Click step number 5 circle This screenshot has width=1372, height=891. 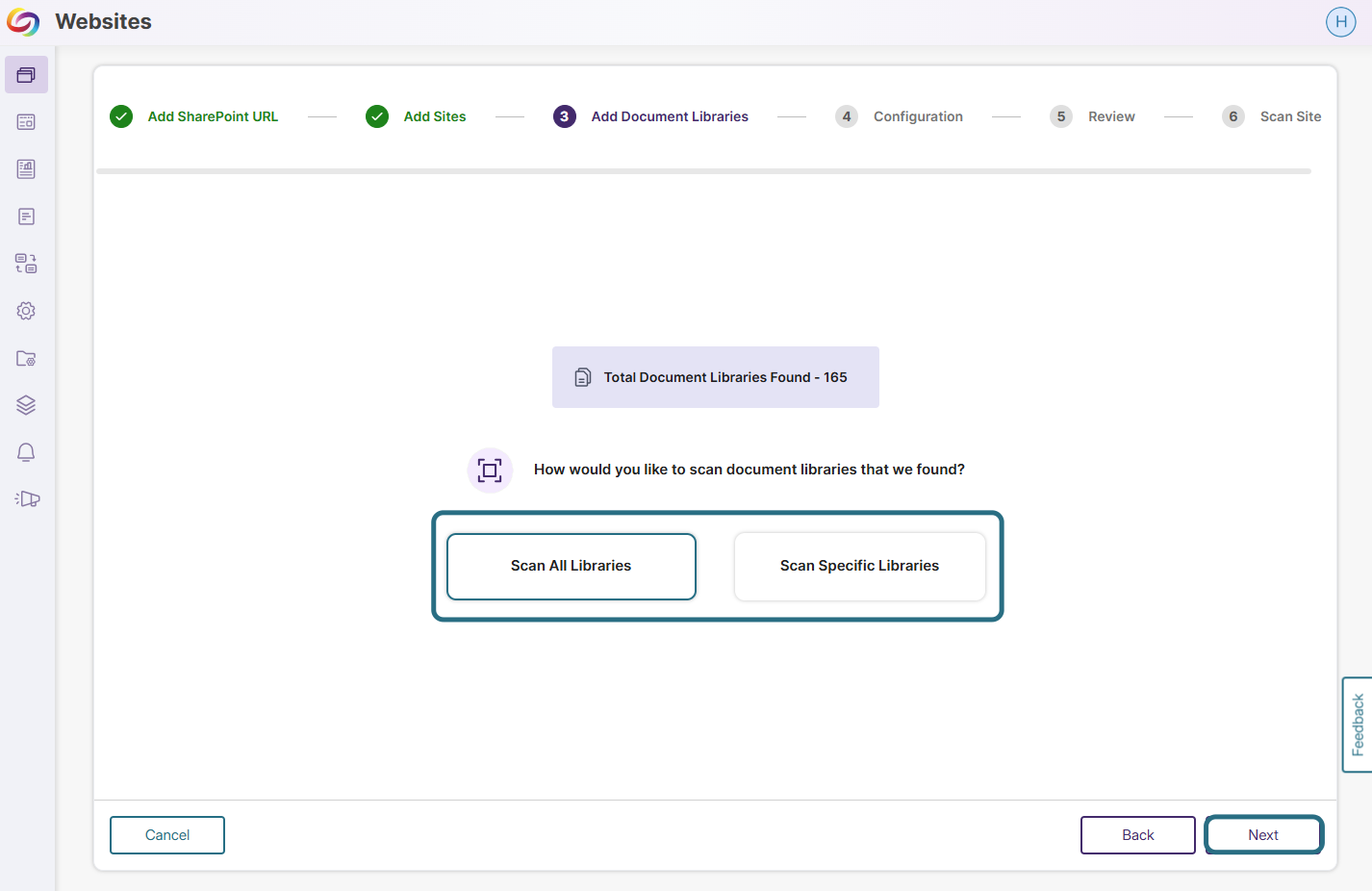click(1061, 116)
